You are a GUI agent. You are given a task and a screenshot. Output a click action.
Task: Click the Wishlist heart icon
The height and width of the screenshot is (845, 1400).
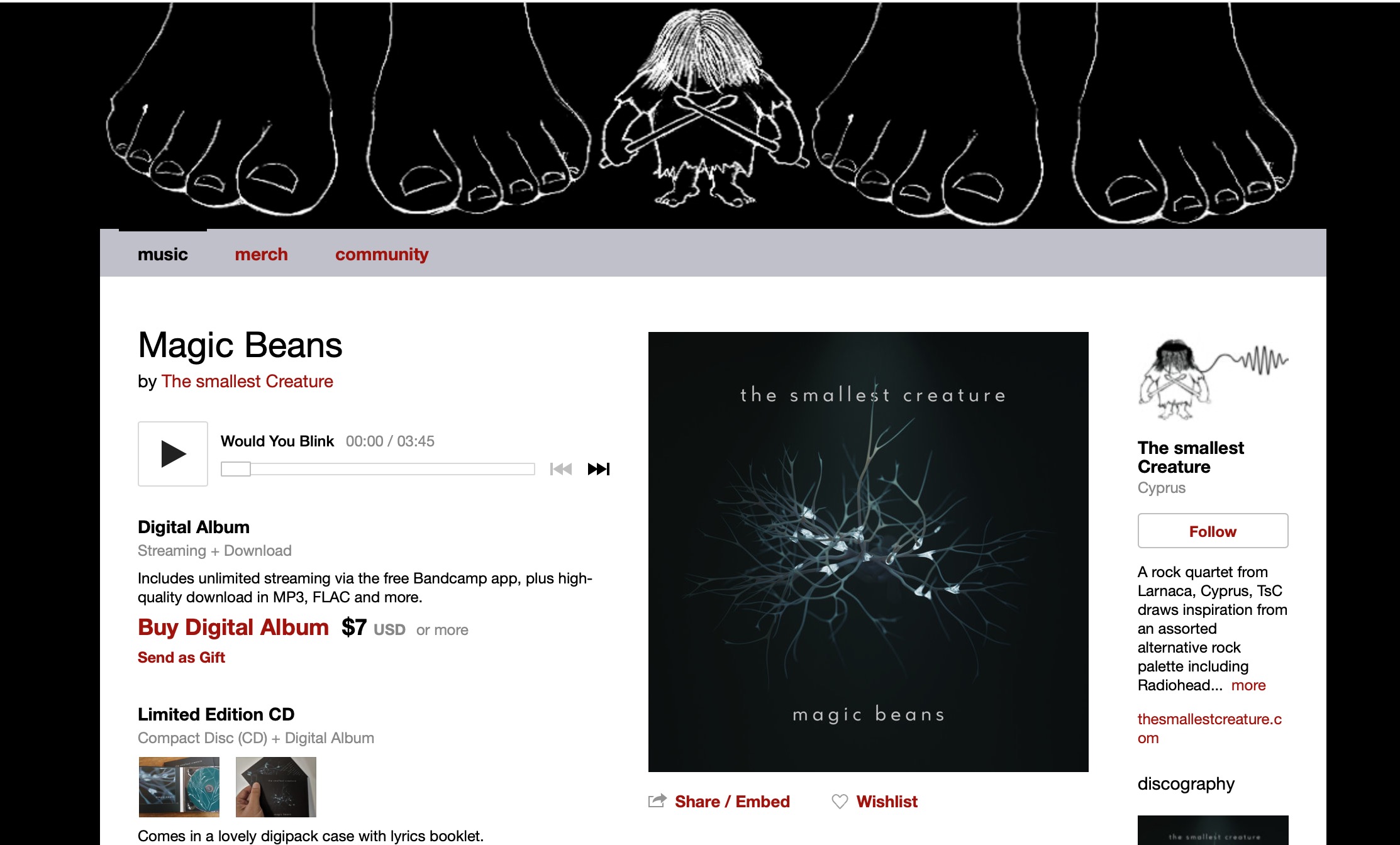tap(840, 802)
